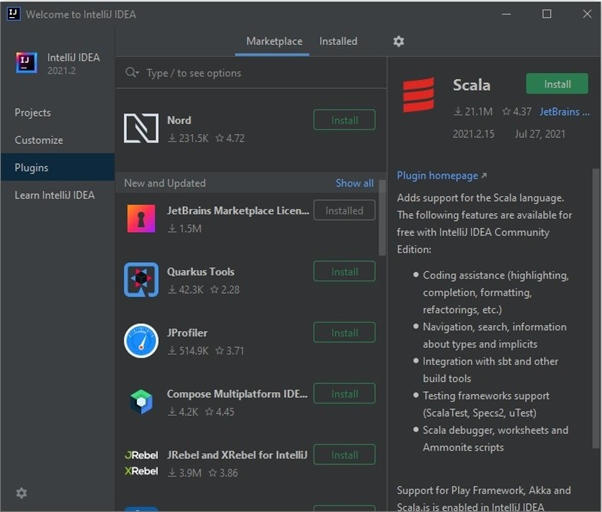
Task: Click the disabled Installed button
Action: (344, 210)
